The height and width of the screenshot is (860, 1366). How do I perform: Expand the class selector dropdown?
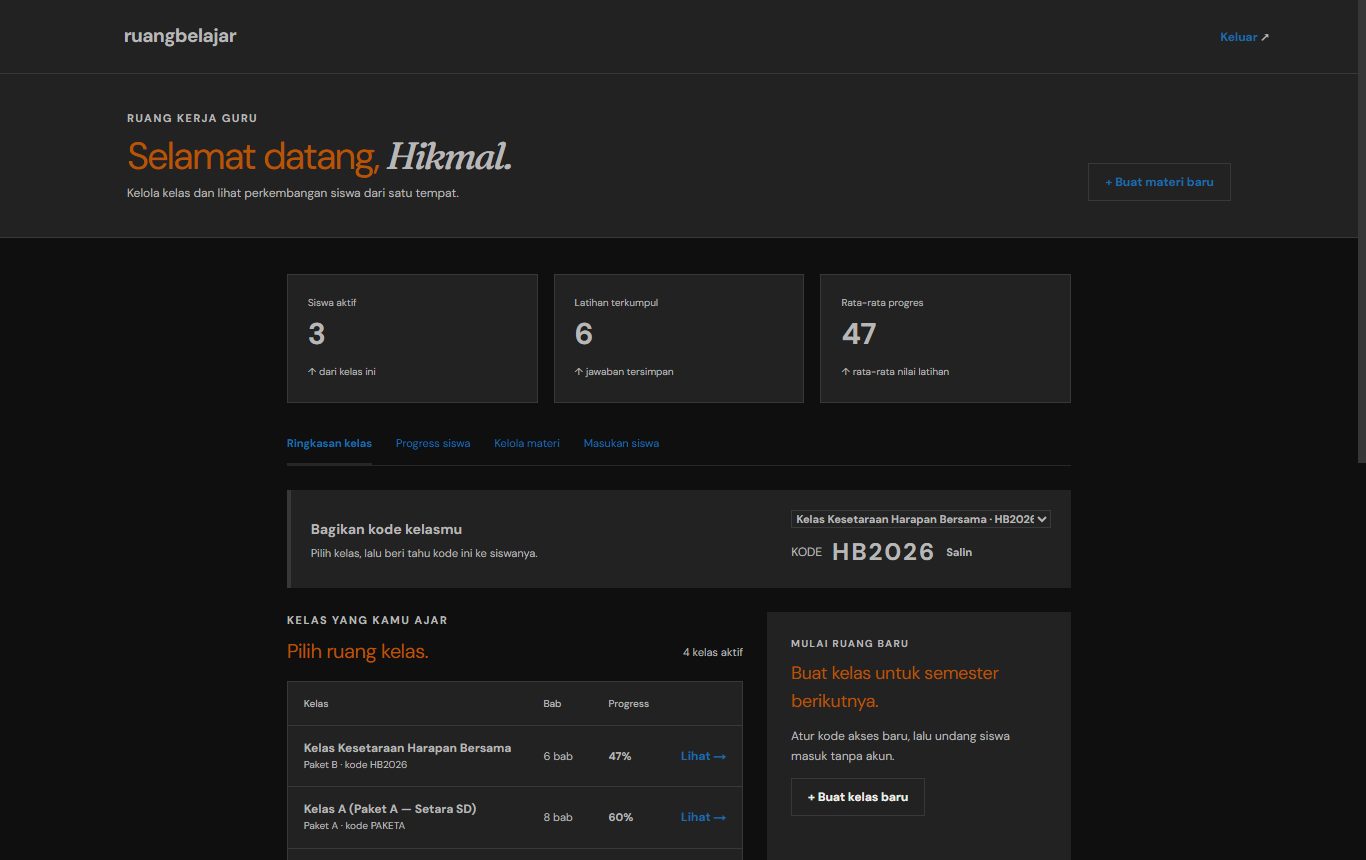coord(921,519)
